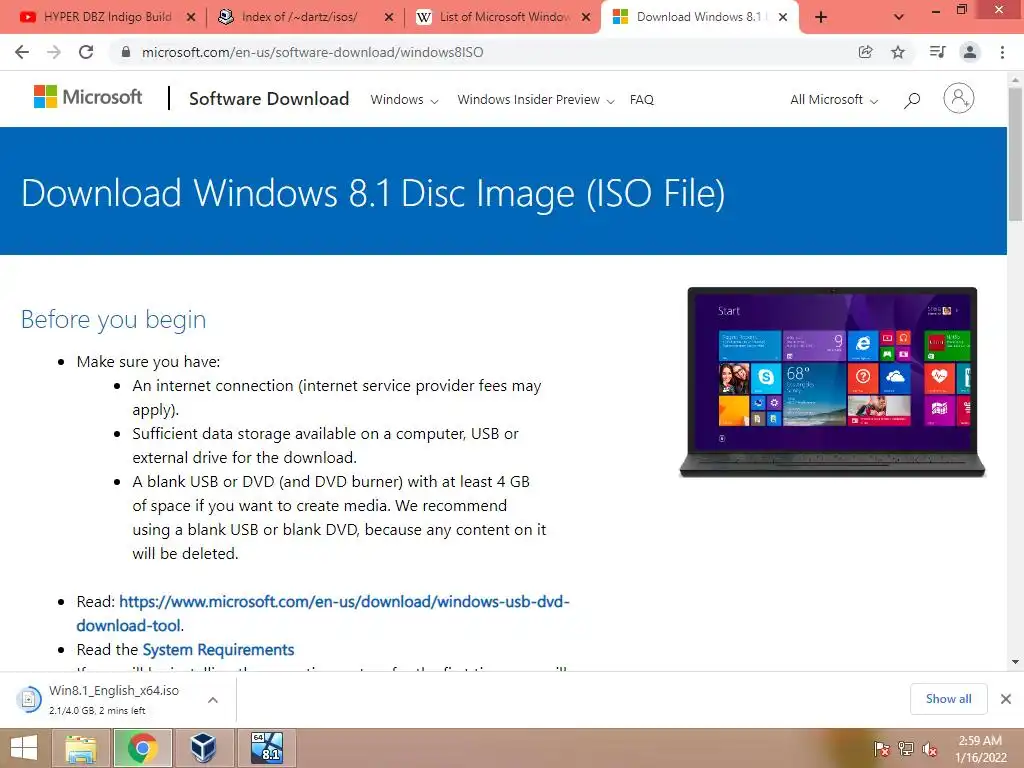Switch to the Index of /~dartz/isos/ tab
Screen dimensions: 1024x768
pyautogui.click(x=299, y=18)
